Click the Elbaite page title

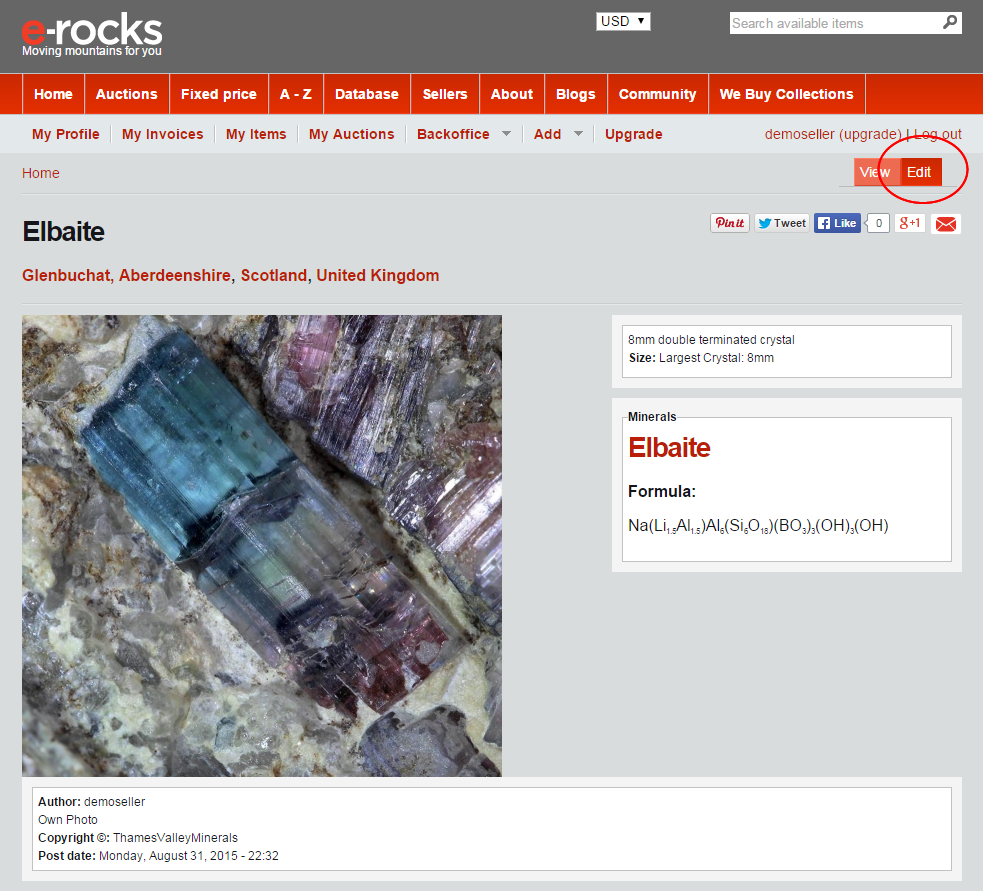(63, 231)
